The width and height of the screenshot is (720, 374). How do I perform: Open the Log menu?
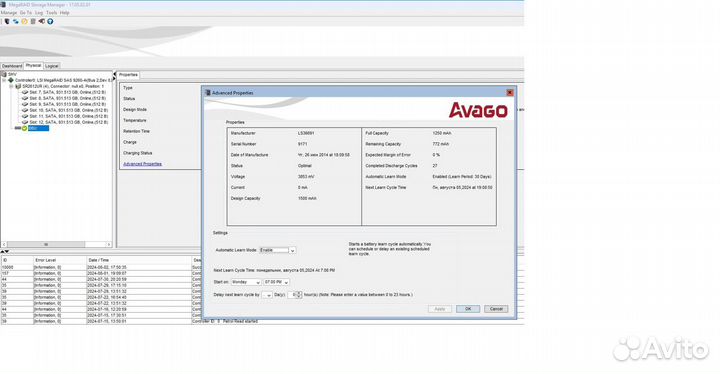click(39, 13)
